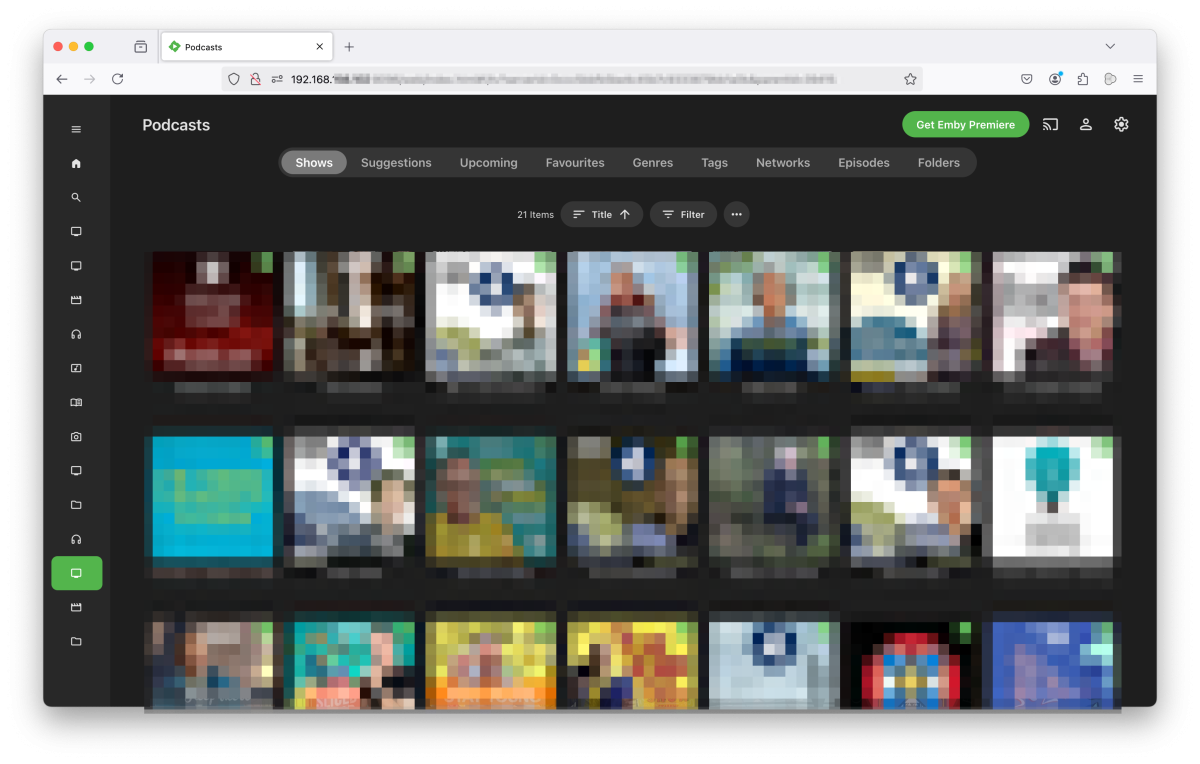Open the user profile icon
Screen dimensions: 1200x764
1086,124
